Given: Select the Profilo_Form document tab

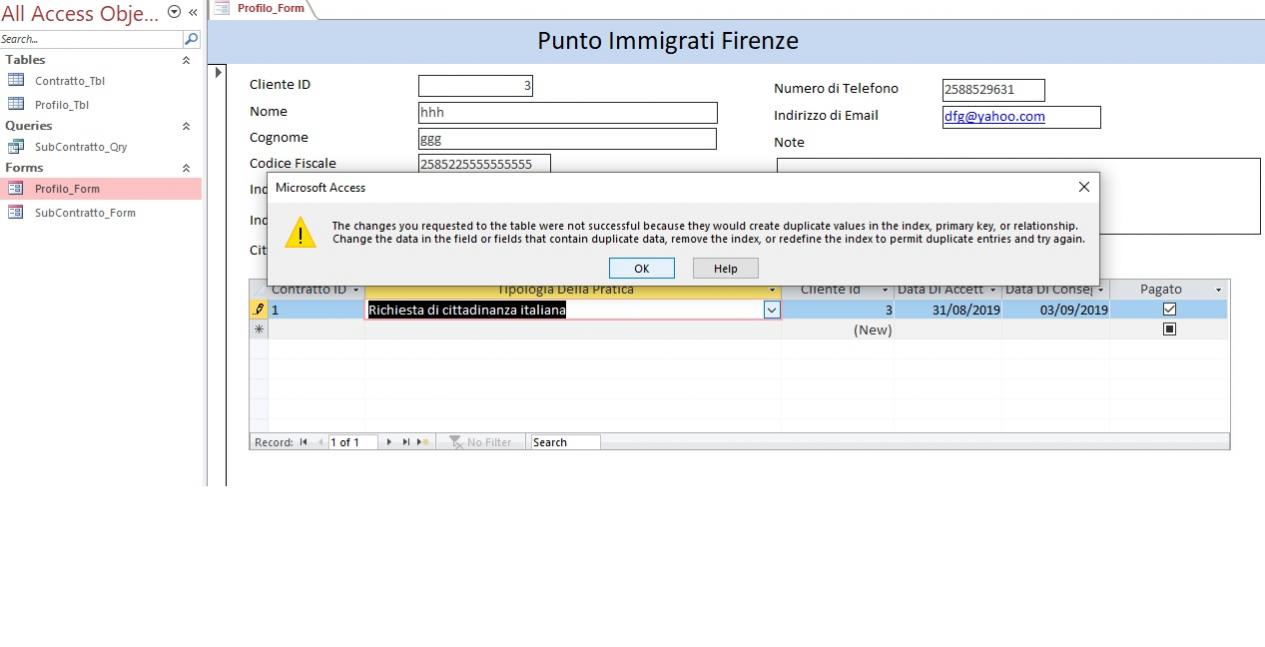Looking at the screenshot, I should [x=263, y=8].
